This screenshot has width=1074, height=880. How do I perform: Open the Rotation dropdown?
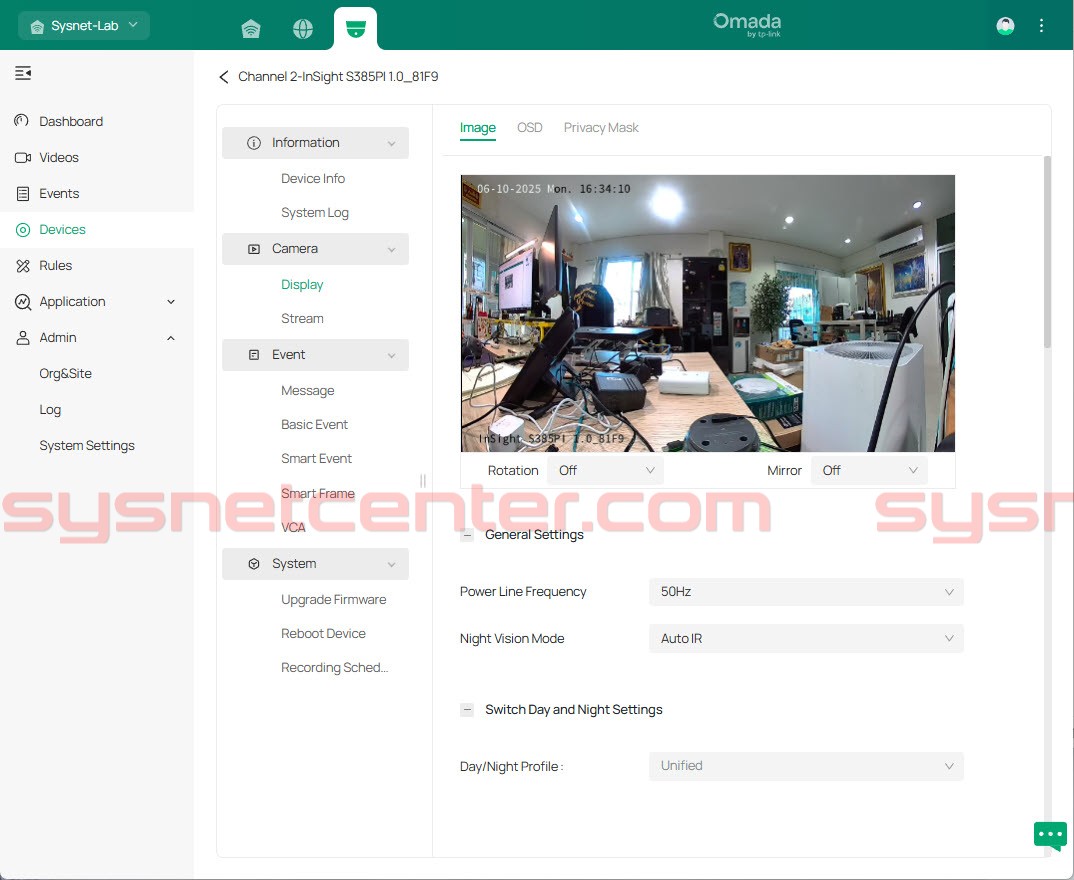[605, 470]
